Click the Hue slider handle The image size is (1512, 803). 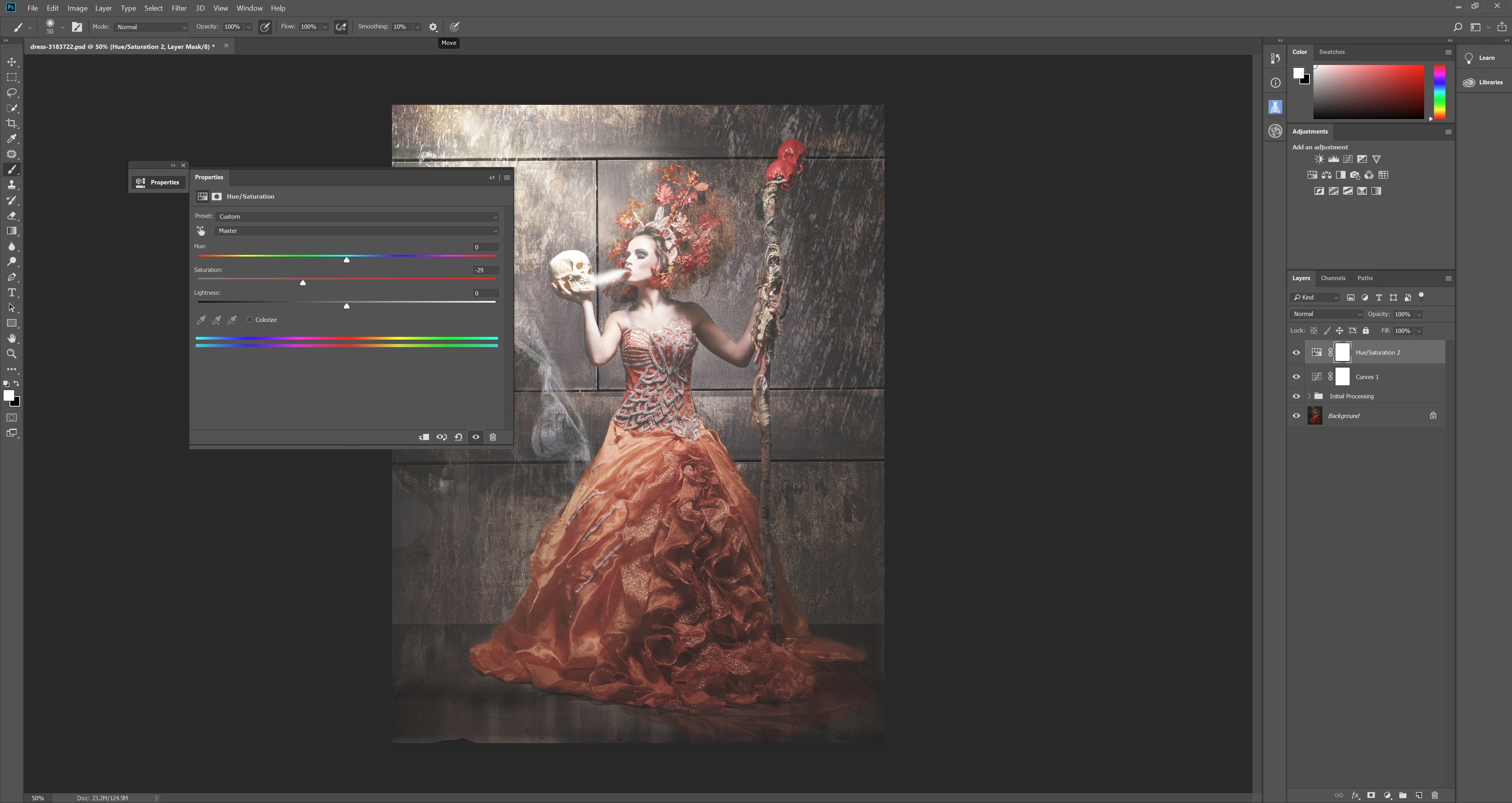pos(346,259)
